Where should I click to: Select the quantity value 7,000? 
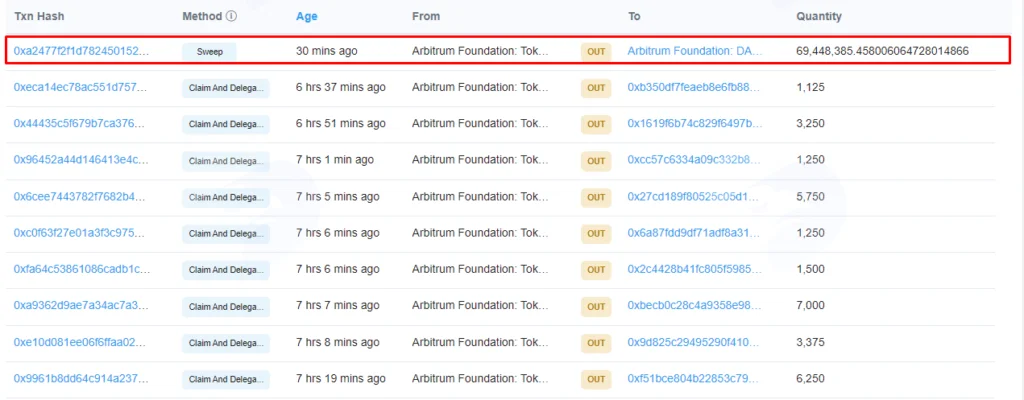(x=810, y=305)
